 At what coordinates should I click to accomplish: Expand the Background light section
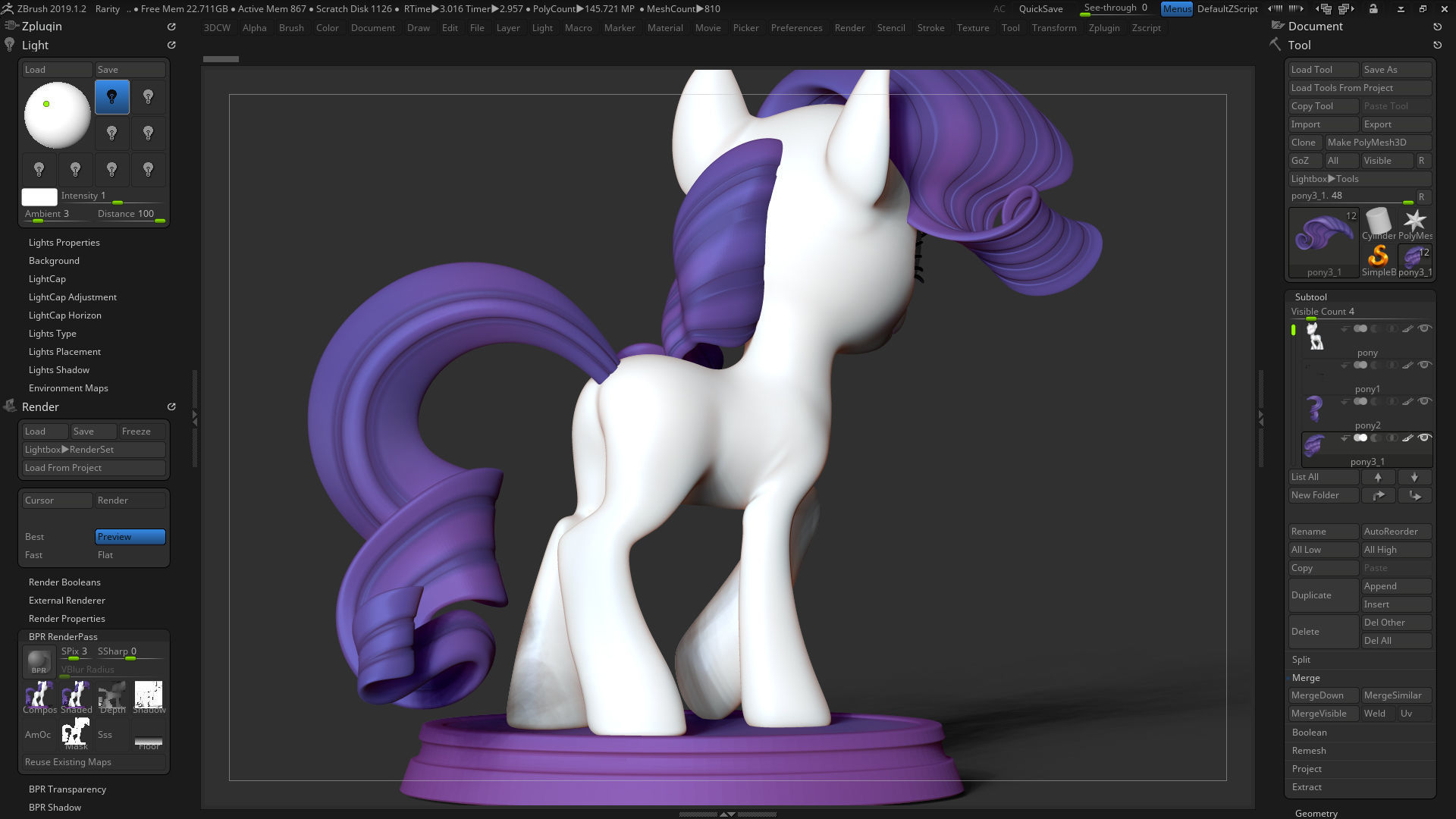pos(54,261)
